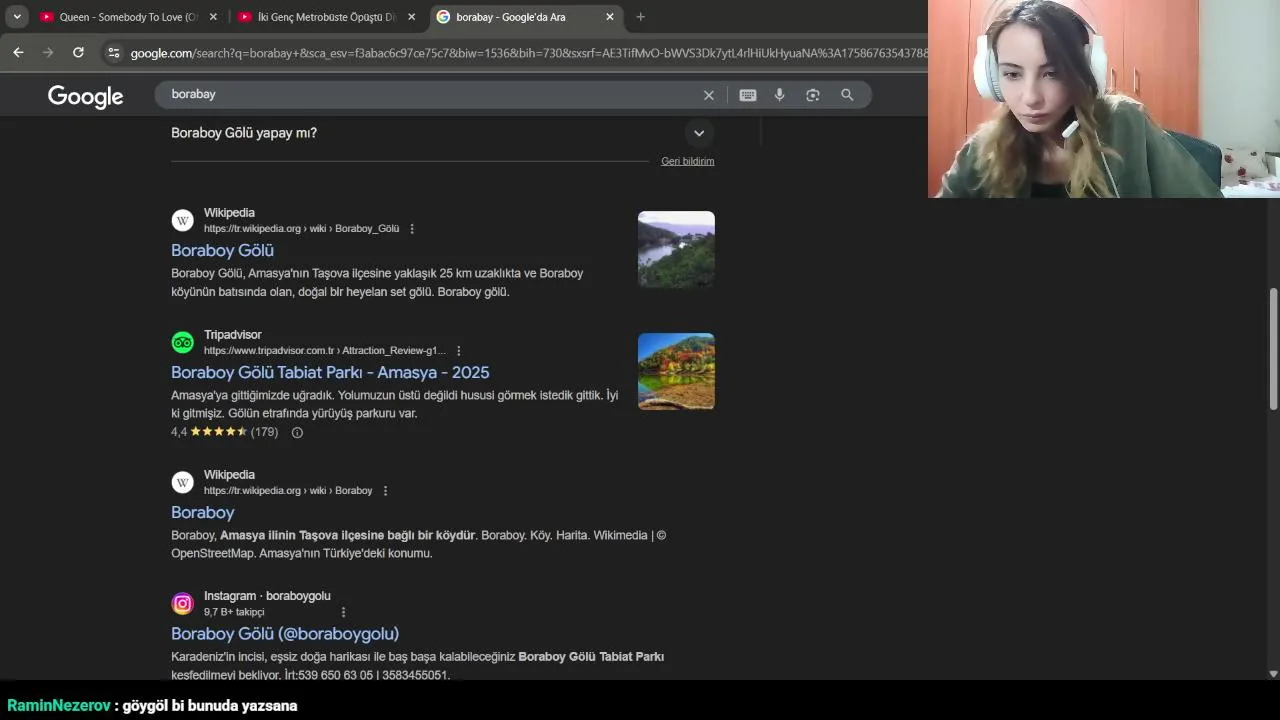The width and height of the screenshot is (1280, 720).
Task: Clear the search query with X
Action: coord(709,95)
